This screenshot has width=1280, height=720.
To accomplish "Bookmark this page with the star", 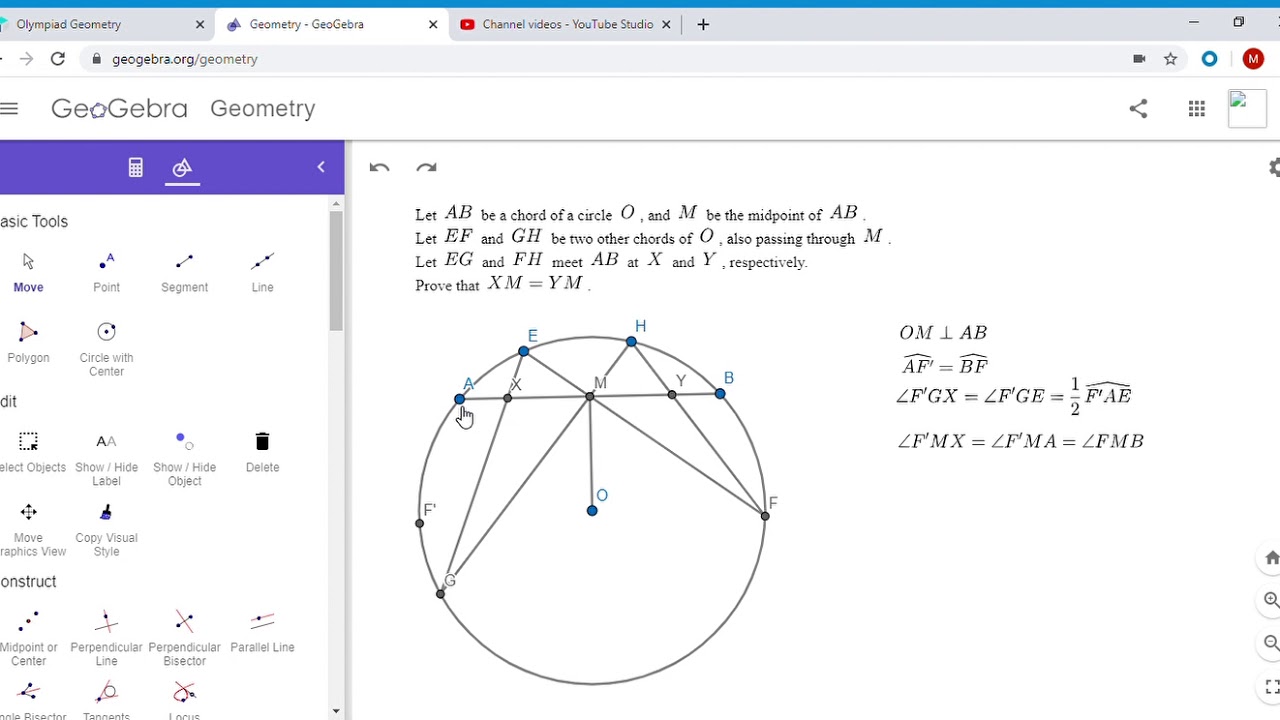I will pyautogui.click(x=1171, y=59).
